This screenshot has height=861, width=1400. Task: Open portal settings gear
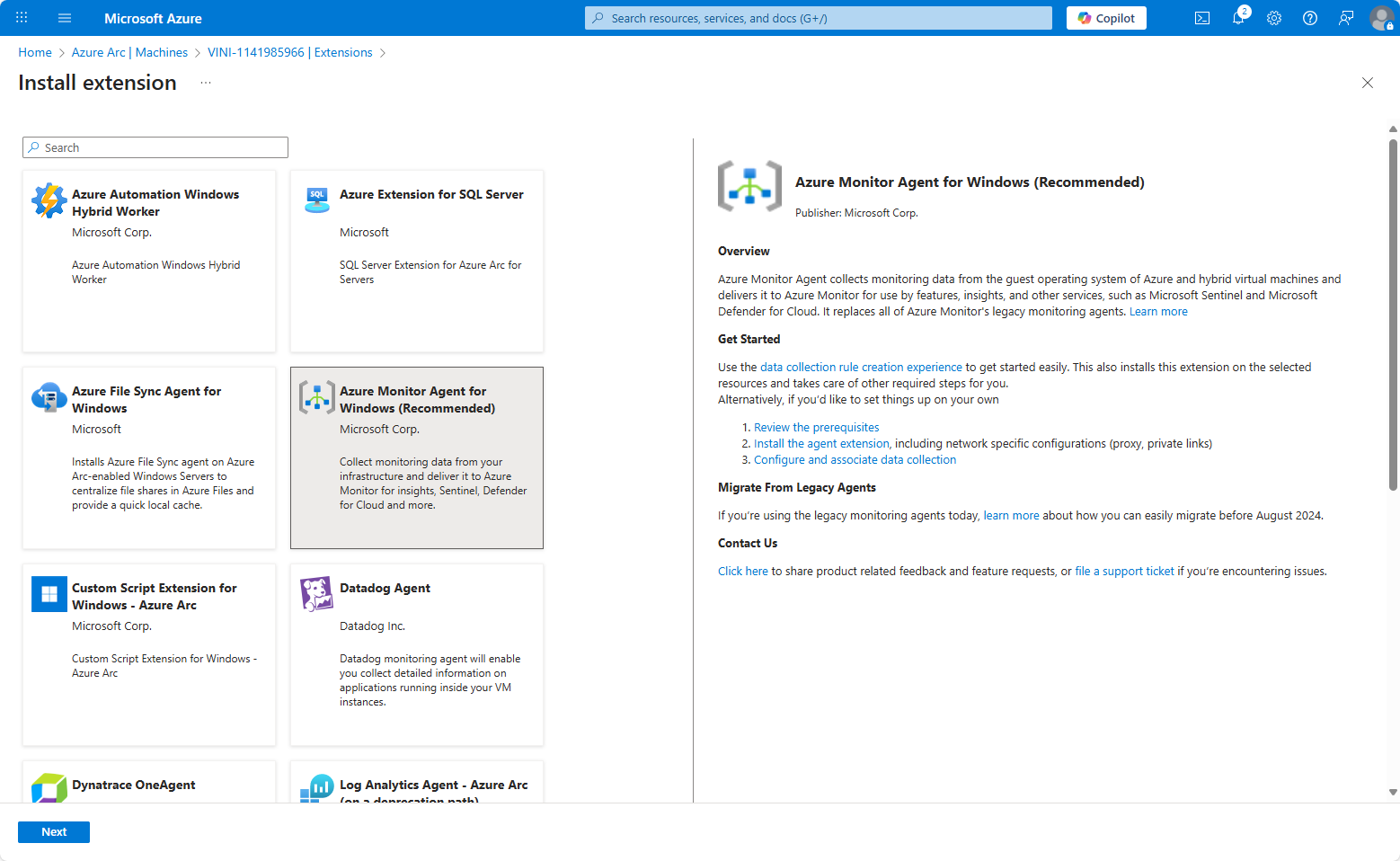pos(1274,18)
